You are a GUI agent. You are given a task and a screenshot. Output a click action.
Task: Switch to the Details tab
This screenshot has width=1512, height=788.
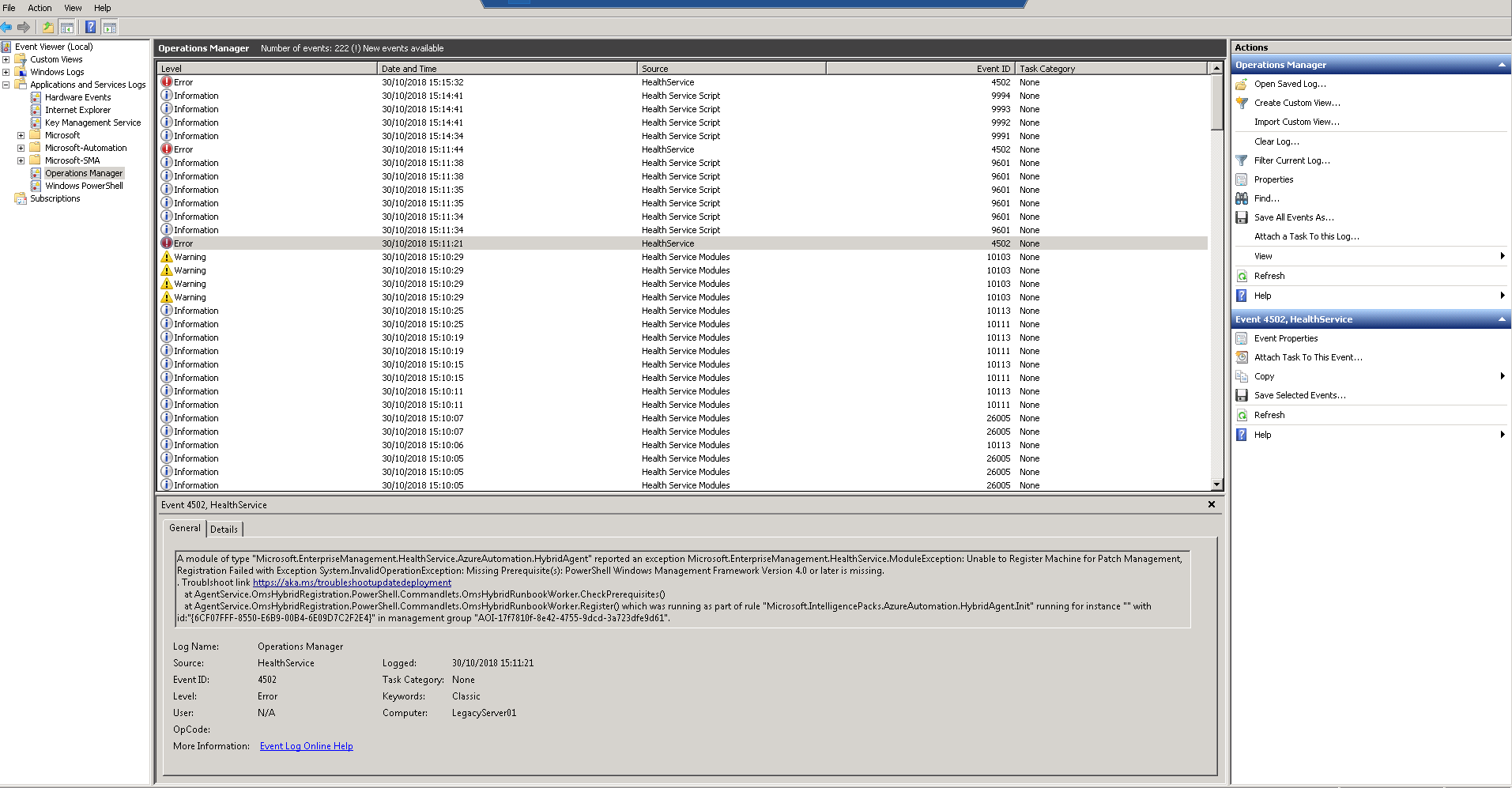click(224, 530)
